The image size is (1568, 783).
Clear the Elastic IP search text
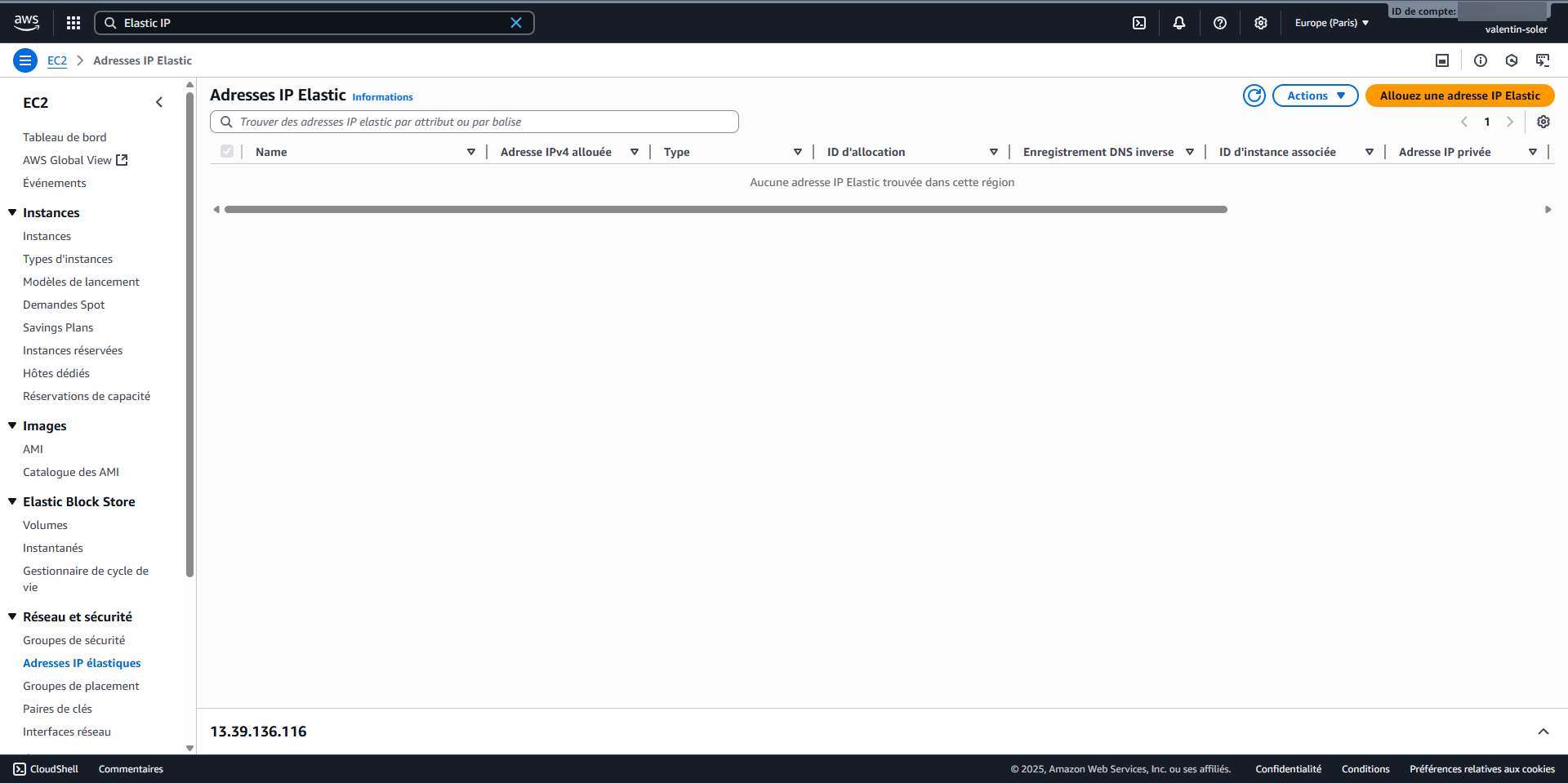point(516,23)
